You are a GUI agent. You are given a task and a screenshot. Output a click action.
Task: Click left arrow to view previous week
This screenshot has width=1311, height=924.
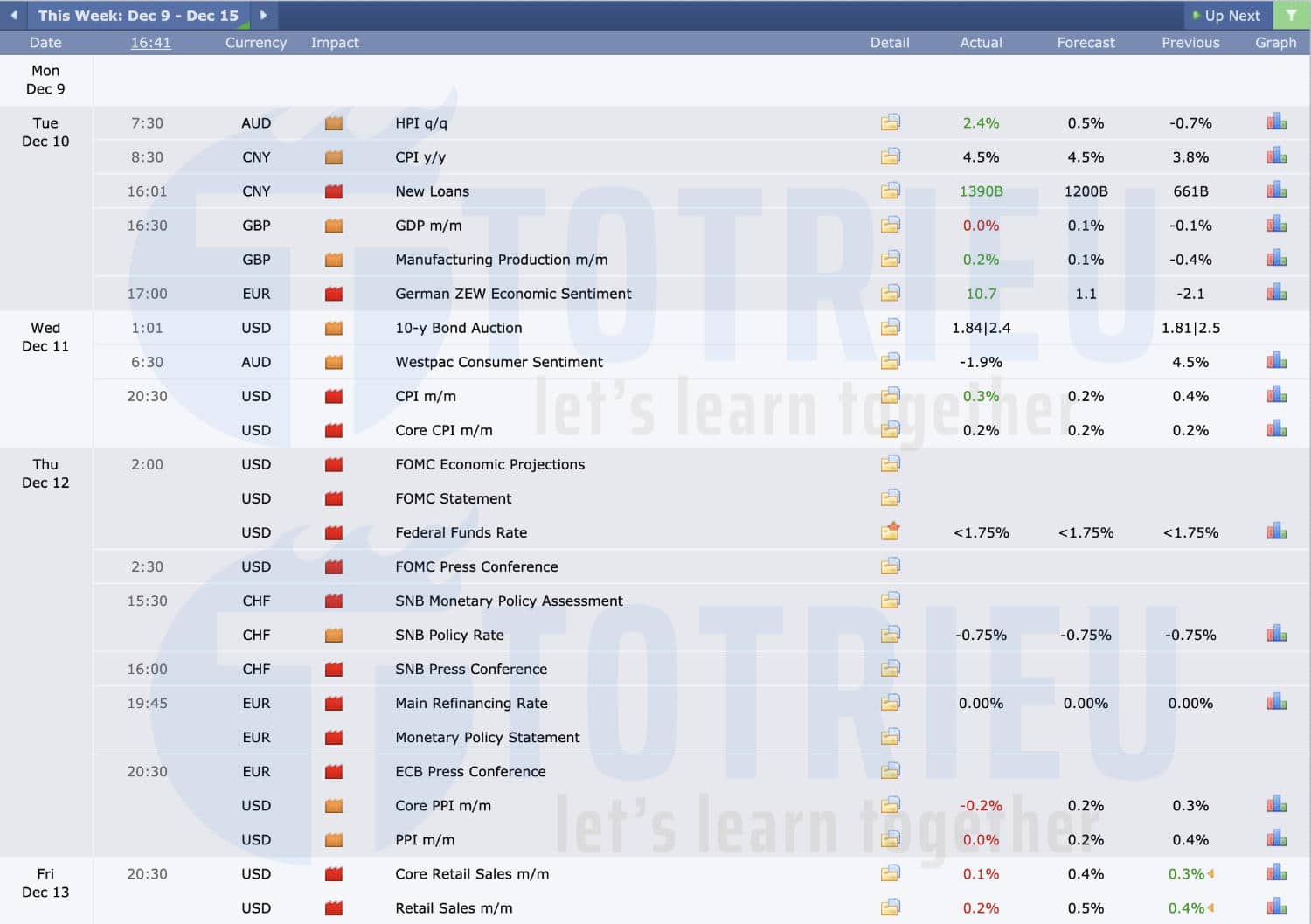click(13, 15)
